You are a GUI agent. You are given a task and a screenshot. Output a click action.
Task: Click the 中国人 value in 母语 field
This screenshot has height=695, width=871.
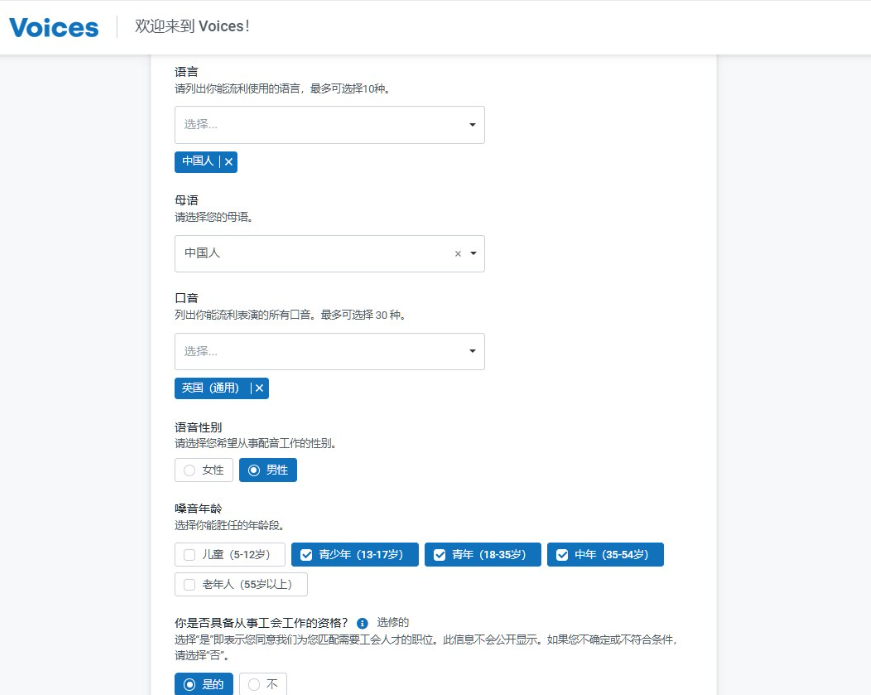(202, 253)
